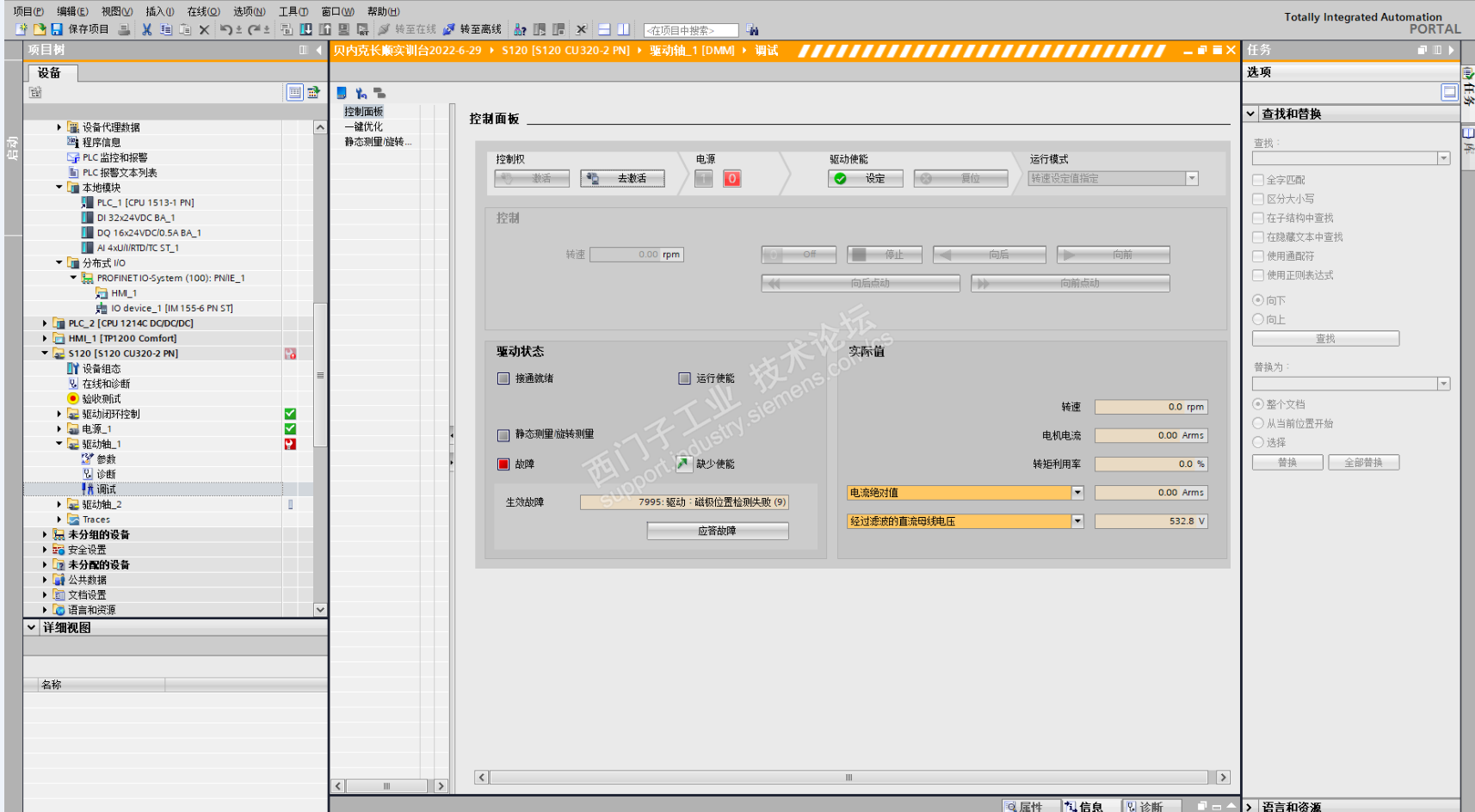Click the 全部替换 replace all button
This screenshot has width=1475, height=812.
pyautogui.click(x=1364, y=463)
